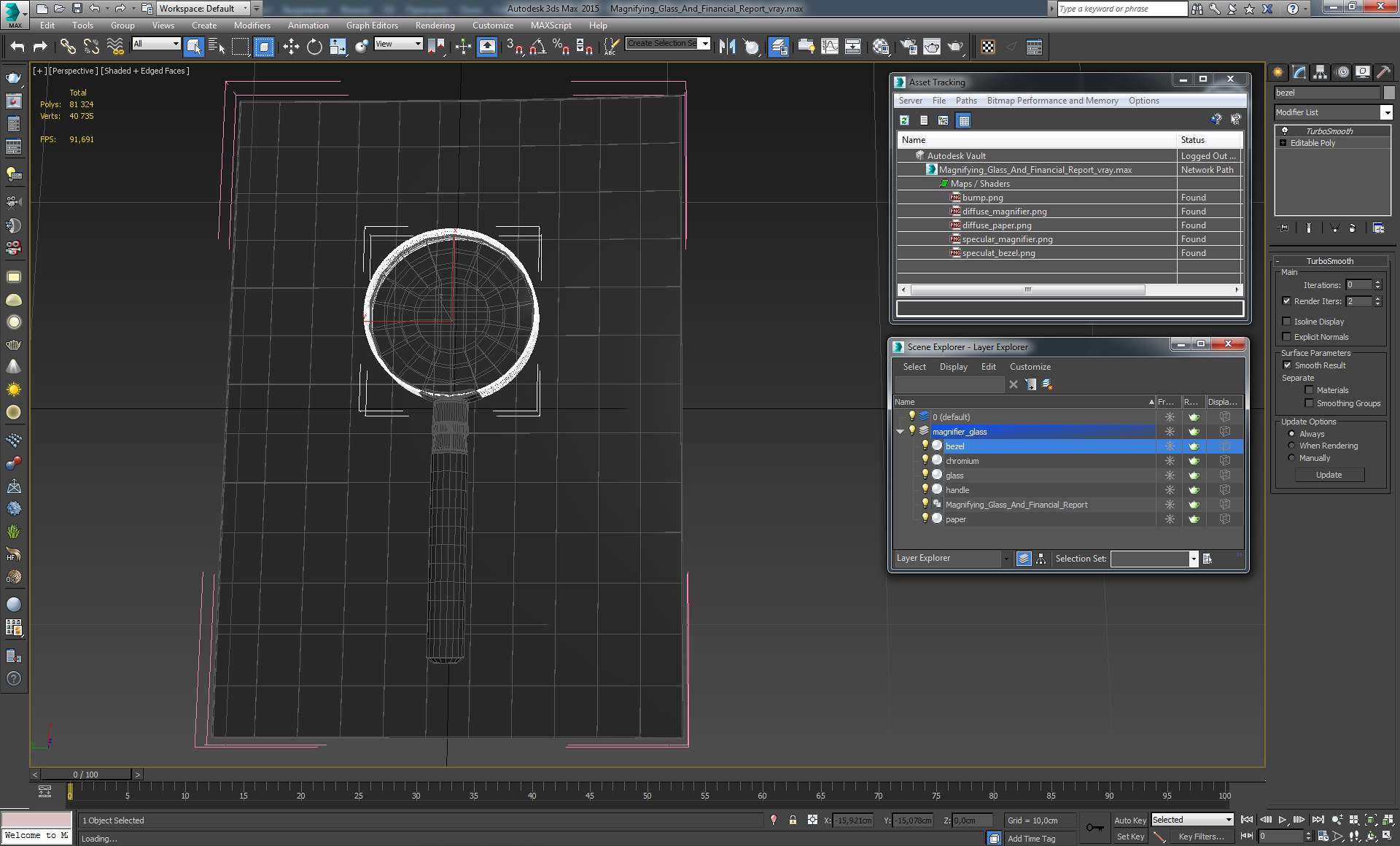The image size is (1400, 846).
Task: Click the TurboSmooth Update button
Action: coord(1329,475)
